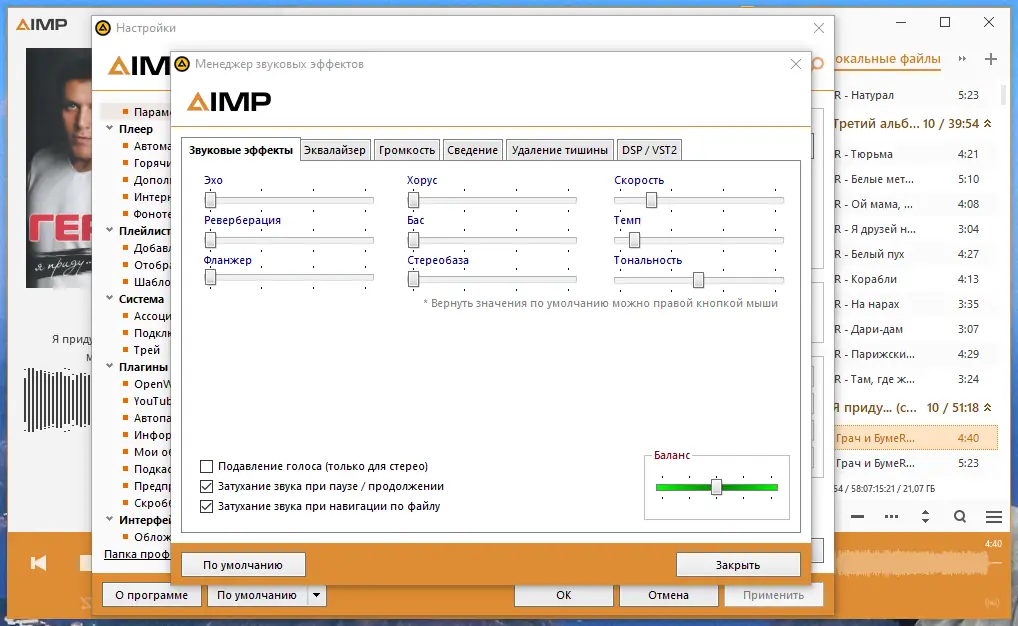Screen dimensions: 1018x626
Task: Click the minus icon to remove from playlist
Action: pos(857,517)
